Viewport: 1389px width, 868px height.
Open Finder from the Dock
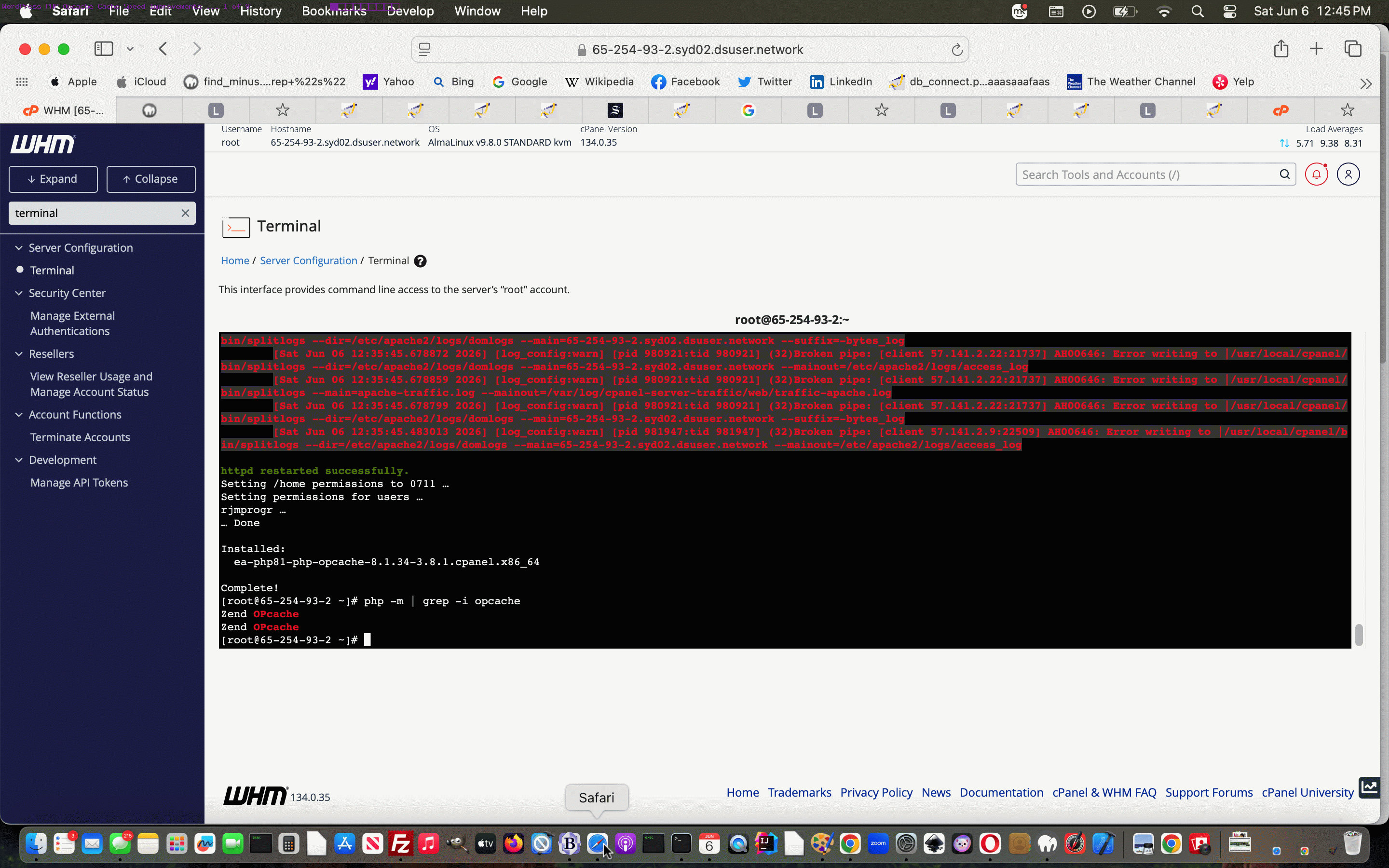click(36, 843)
